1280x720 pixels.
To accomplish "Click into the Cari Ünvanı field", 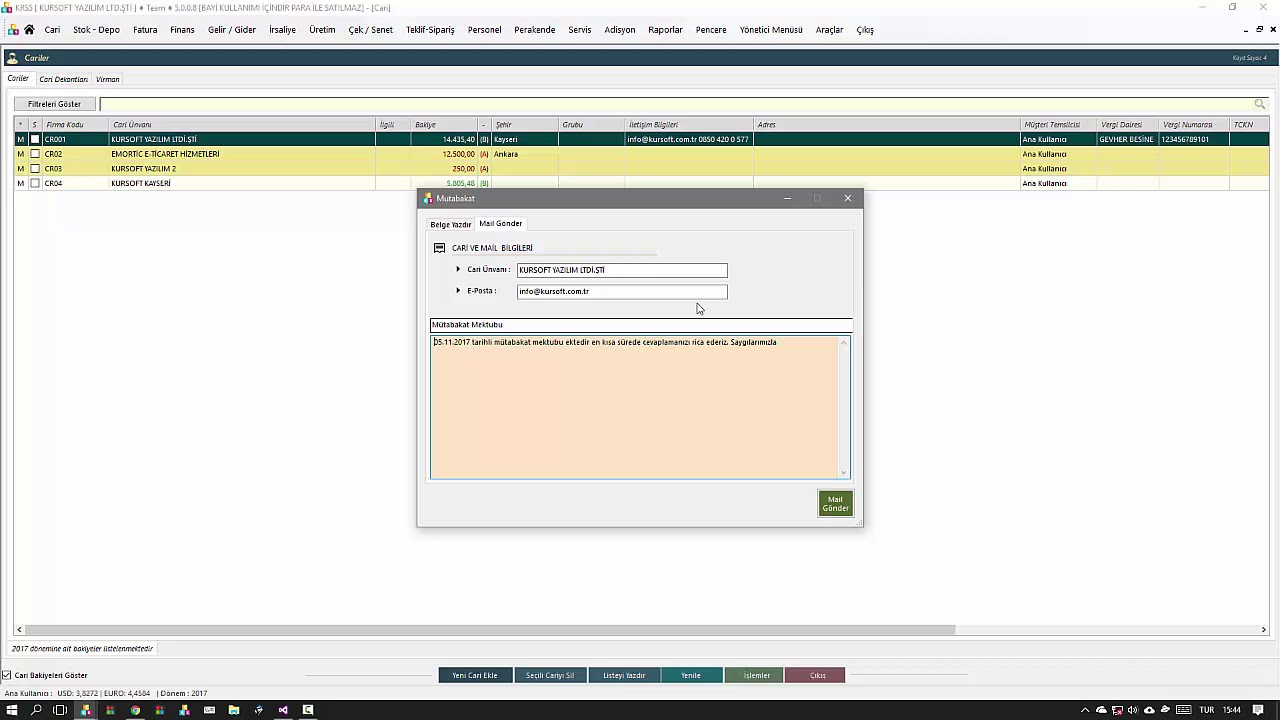I will pos(622,270).
